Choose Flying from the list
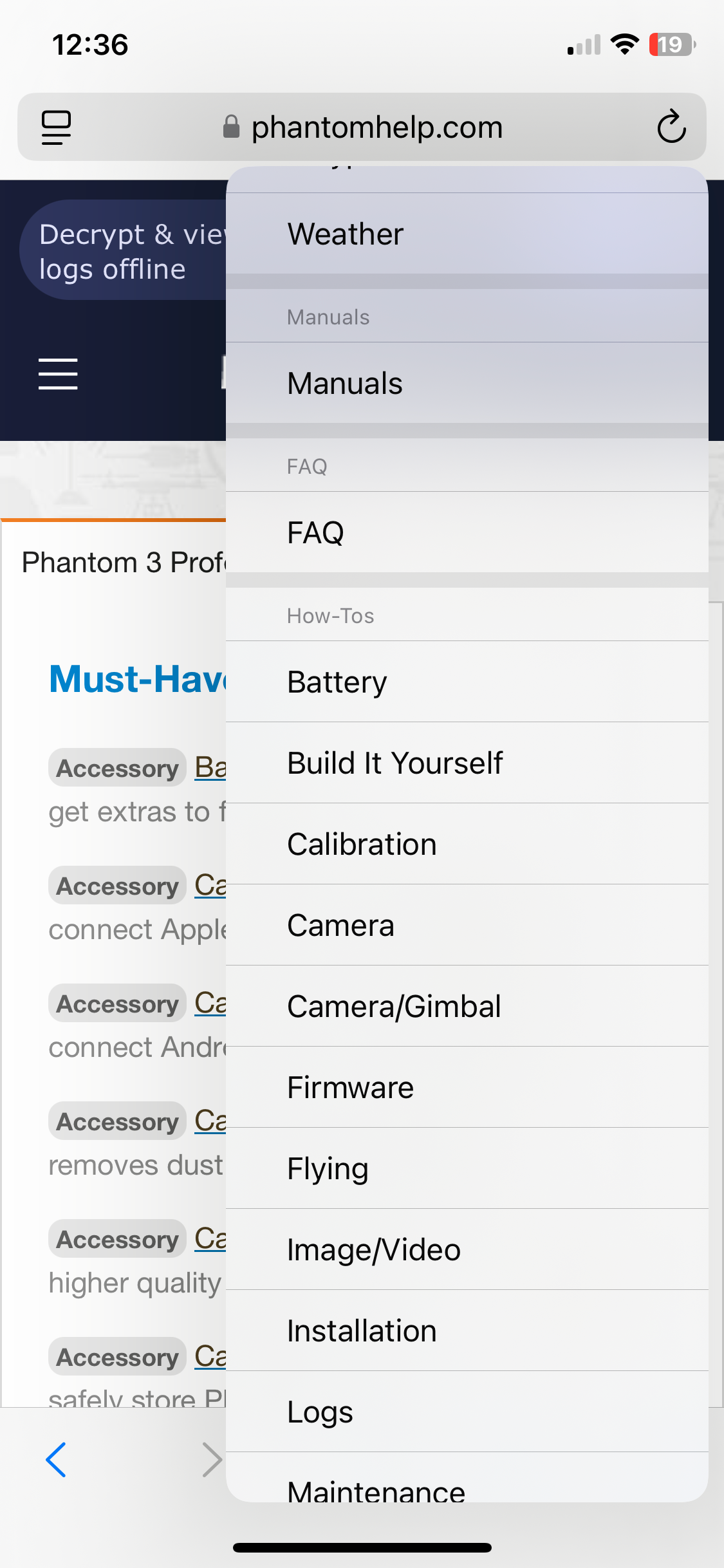 coord(467,1168)
